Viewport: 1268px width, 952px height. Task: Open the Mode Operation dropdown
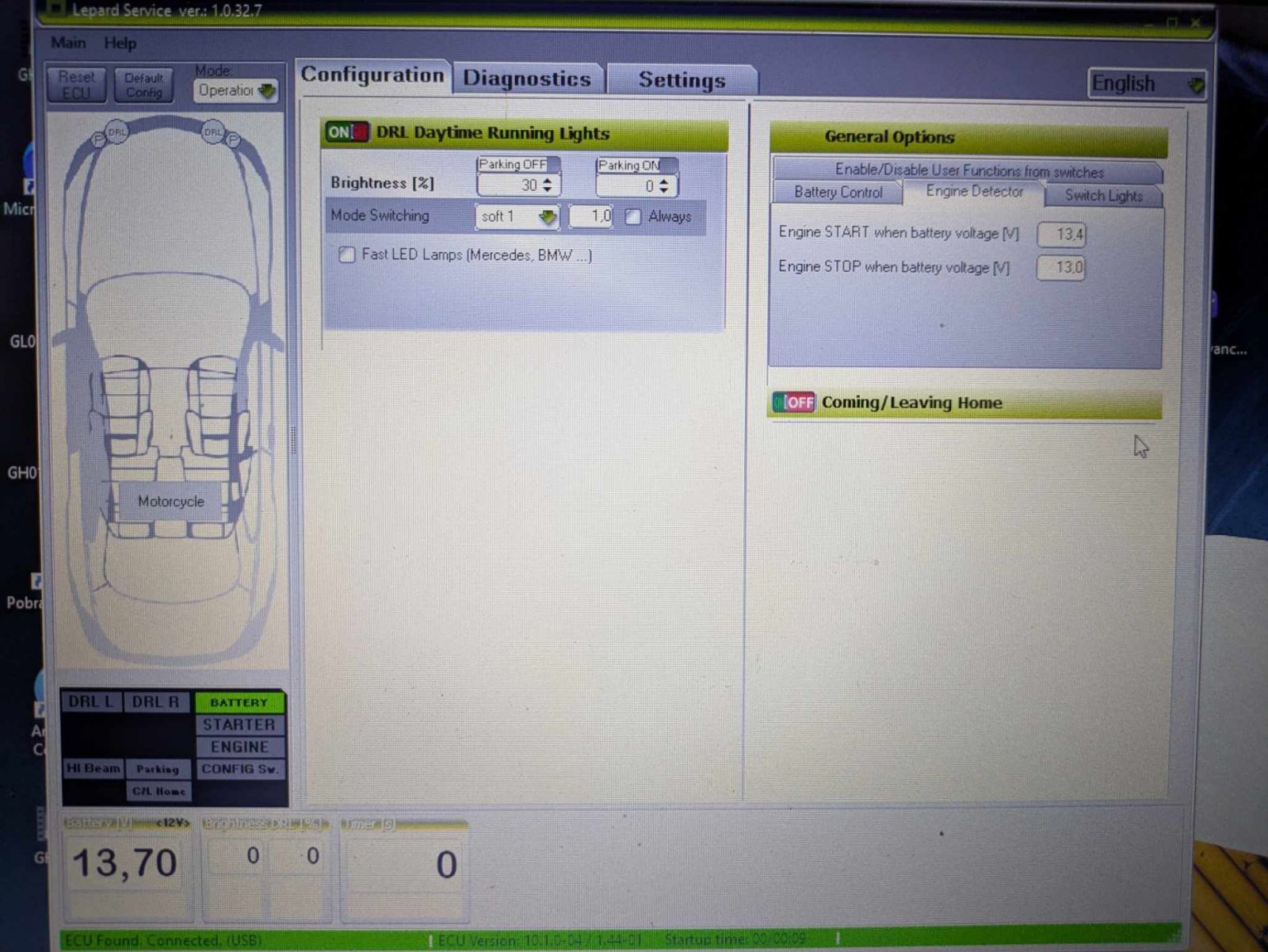235,90
